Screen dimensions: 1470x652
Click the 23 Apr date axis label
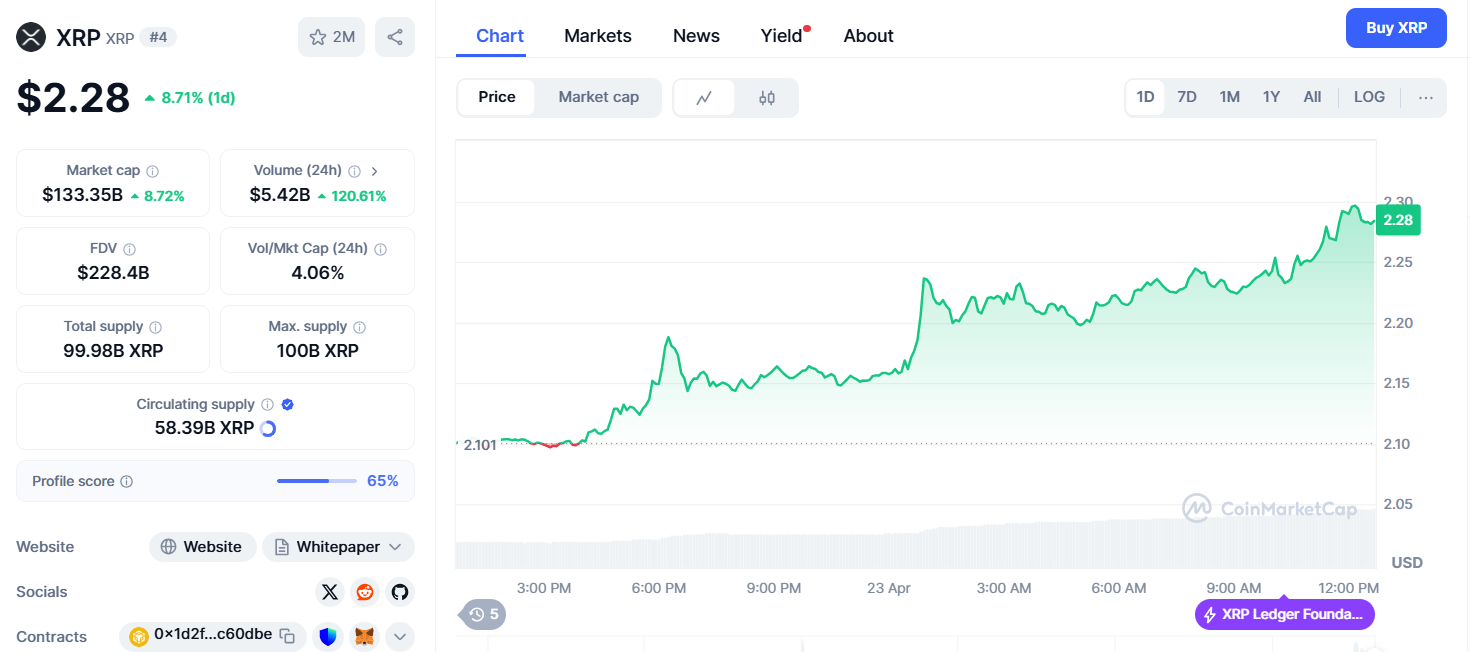click(888, 588)
